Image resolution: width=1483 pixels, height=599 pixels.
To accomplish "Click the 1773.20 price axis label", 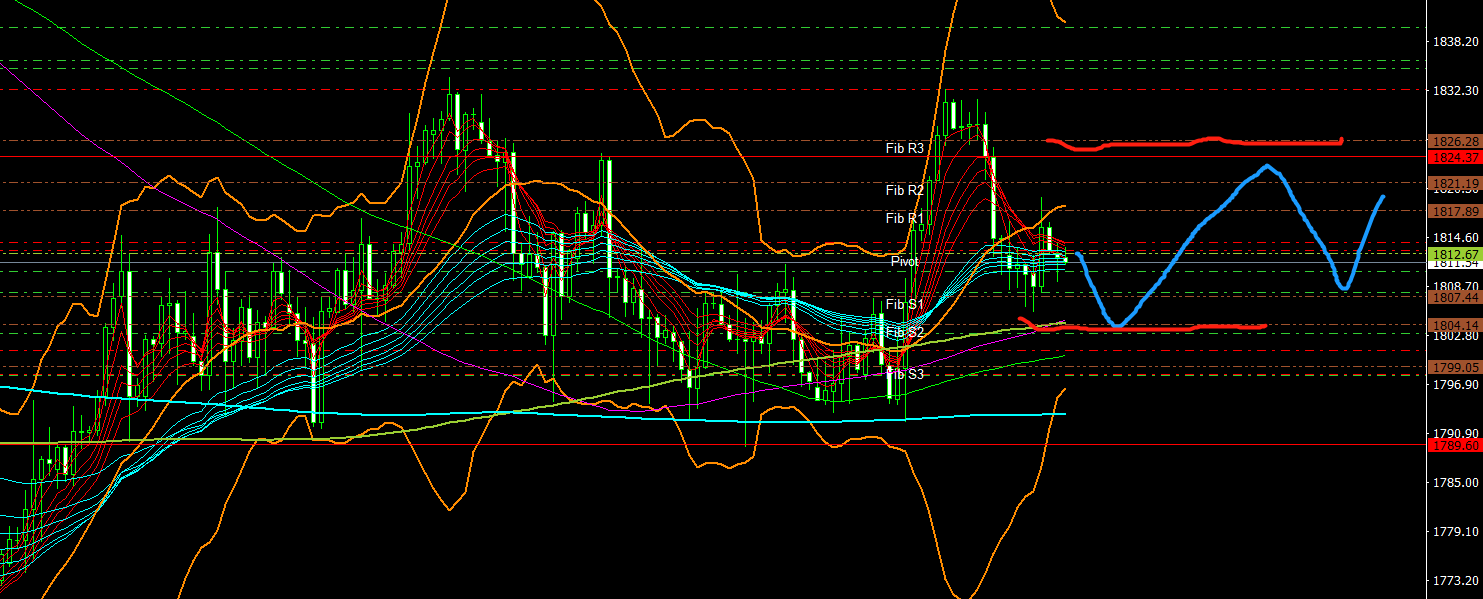I will (x=1455, y=581).
